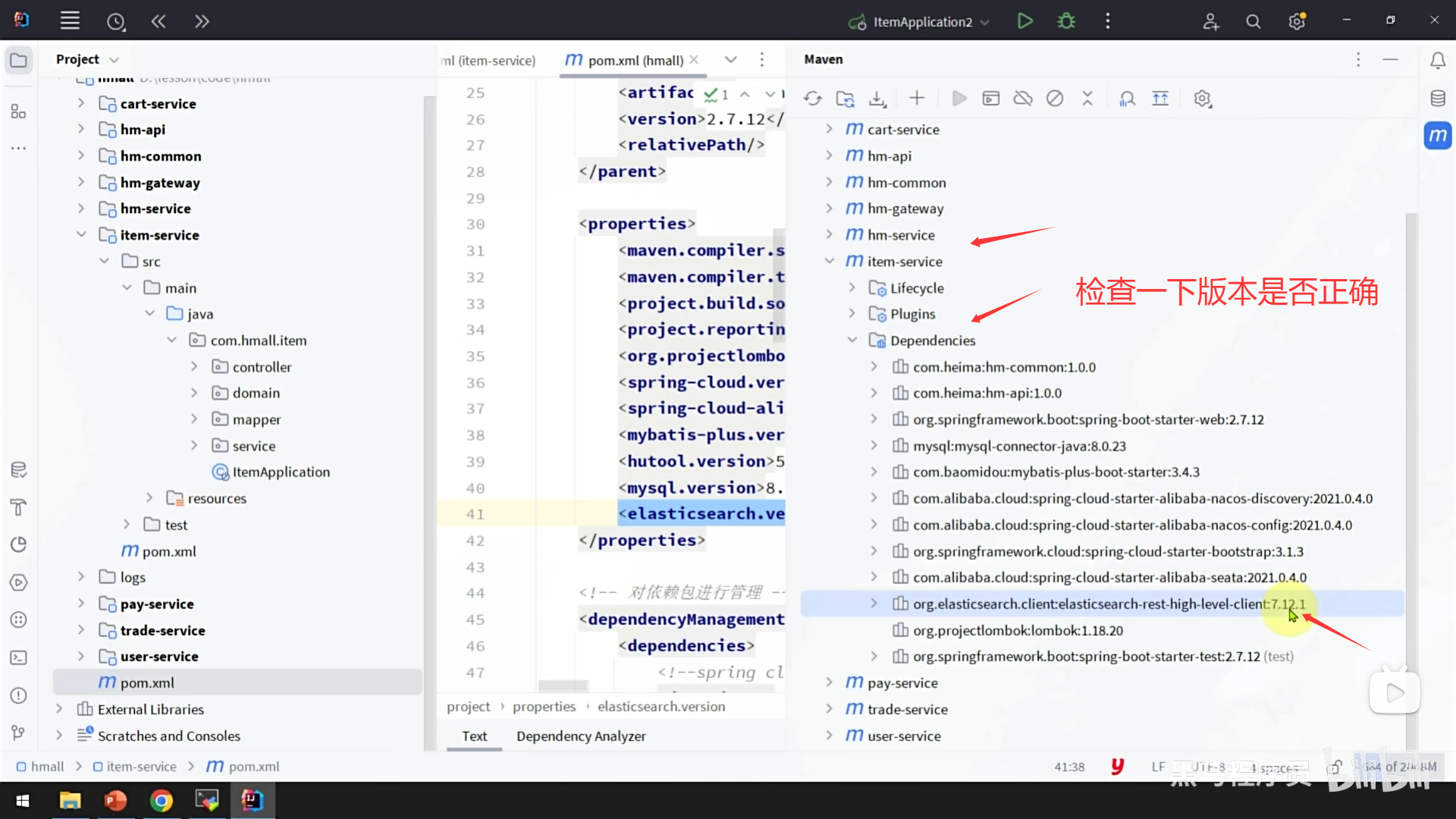Screen dimensions: 1456x819
Task: Click the Maven execute goal icon
Action: (x=990, y=99)
